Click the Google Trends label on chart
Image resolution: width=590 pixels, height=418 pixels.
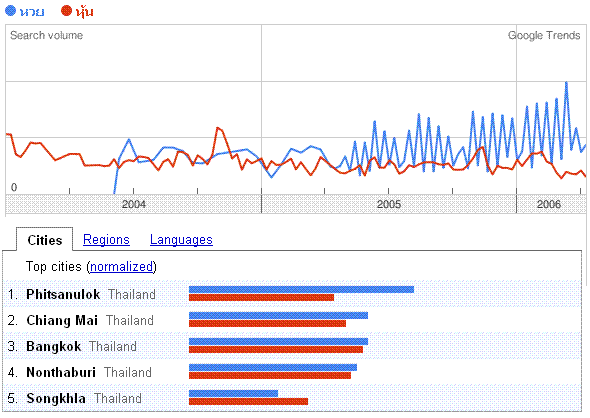click(x=544, y=35)
